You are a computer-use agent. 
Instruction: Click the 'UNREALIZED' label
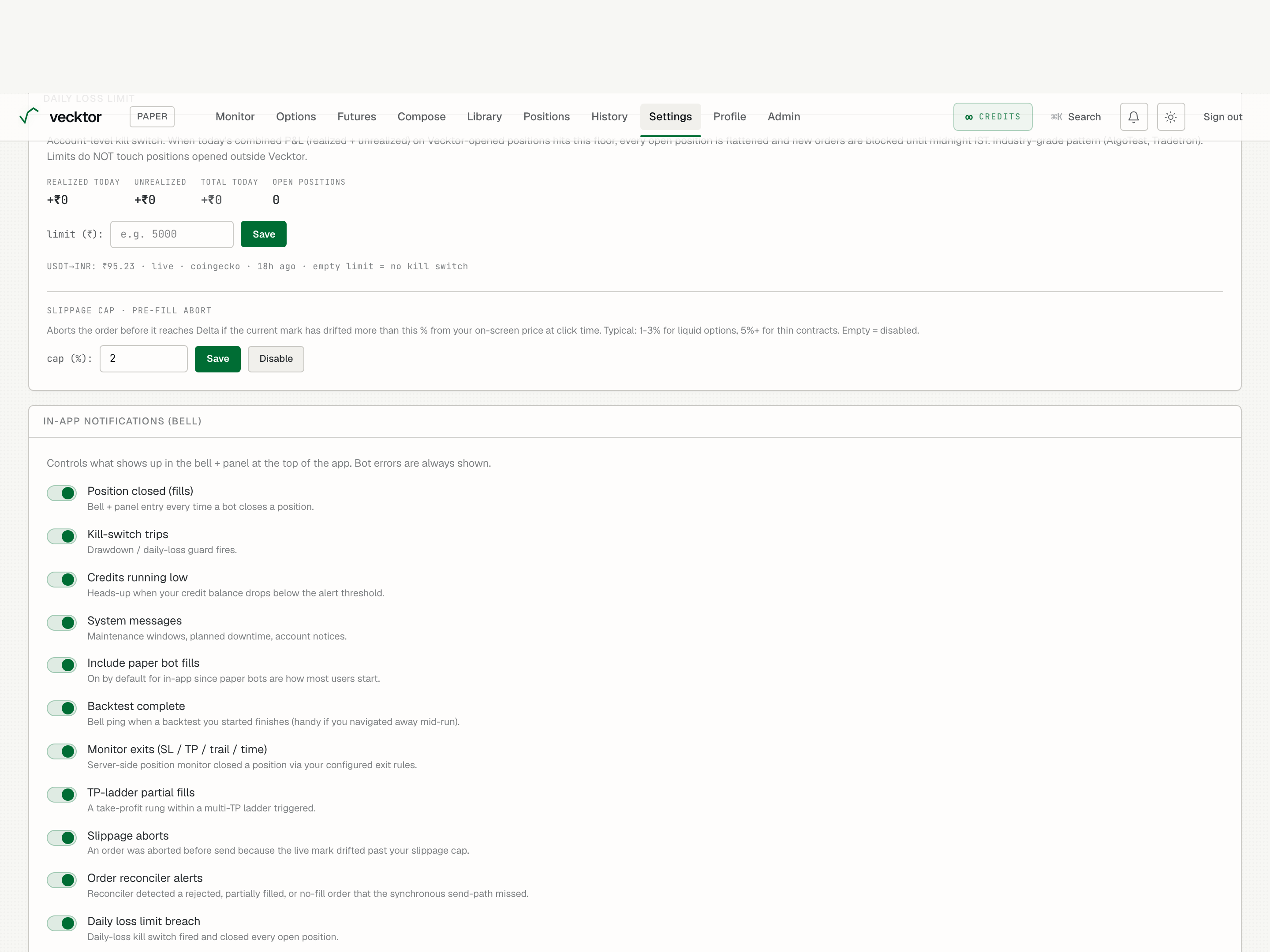click(x=160, y=182)
